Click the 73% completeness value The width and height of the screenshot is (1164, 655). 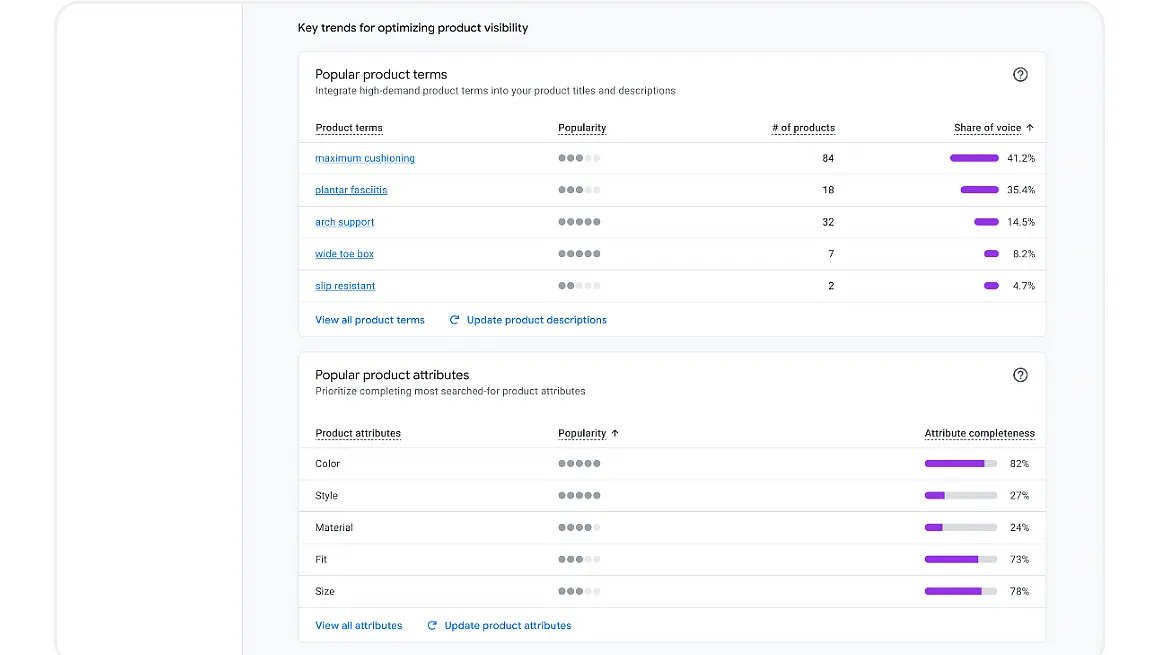1019,559
